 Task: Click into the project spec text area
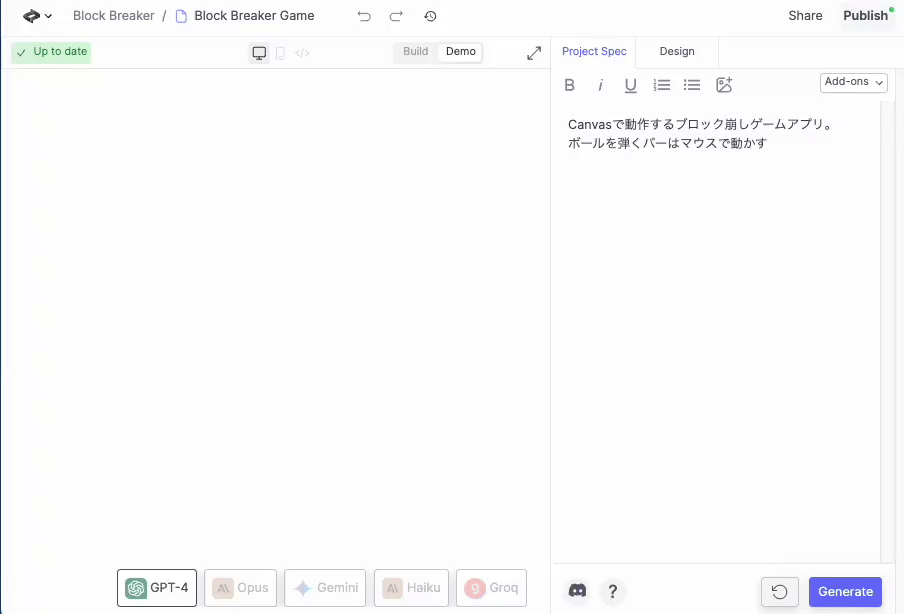point(716,332)
